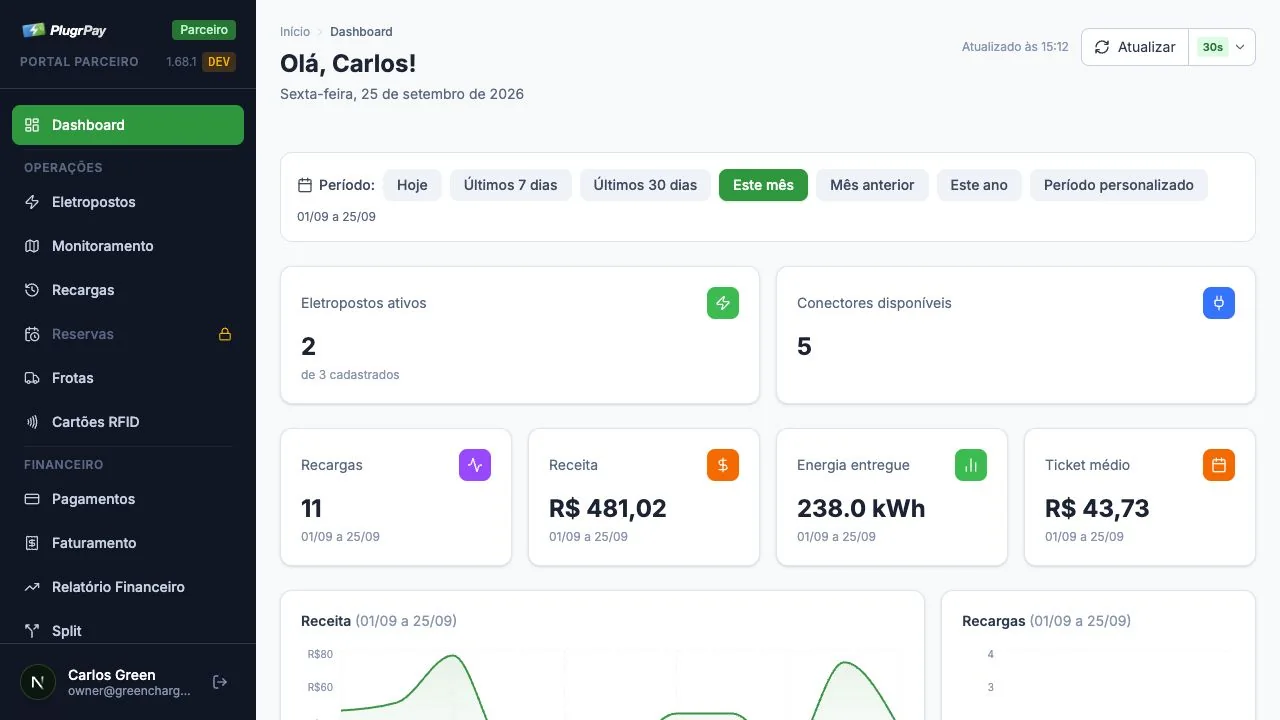Open Monitoramento in the sidebar
1280x720 pixels.
click(x=128, y=246)
